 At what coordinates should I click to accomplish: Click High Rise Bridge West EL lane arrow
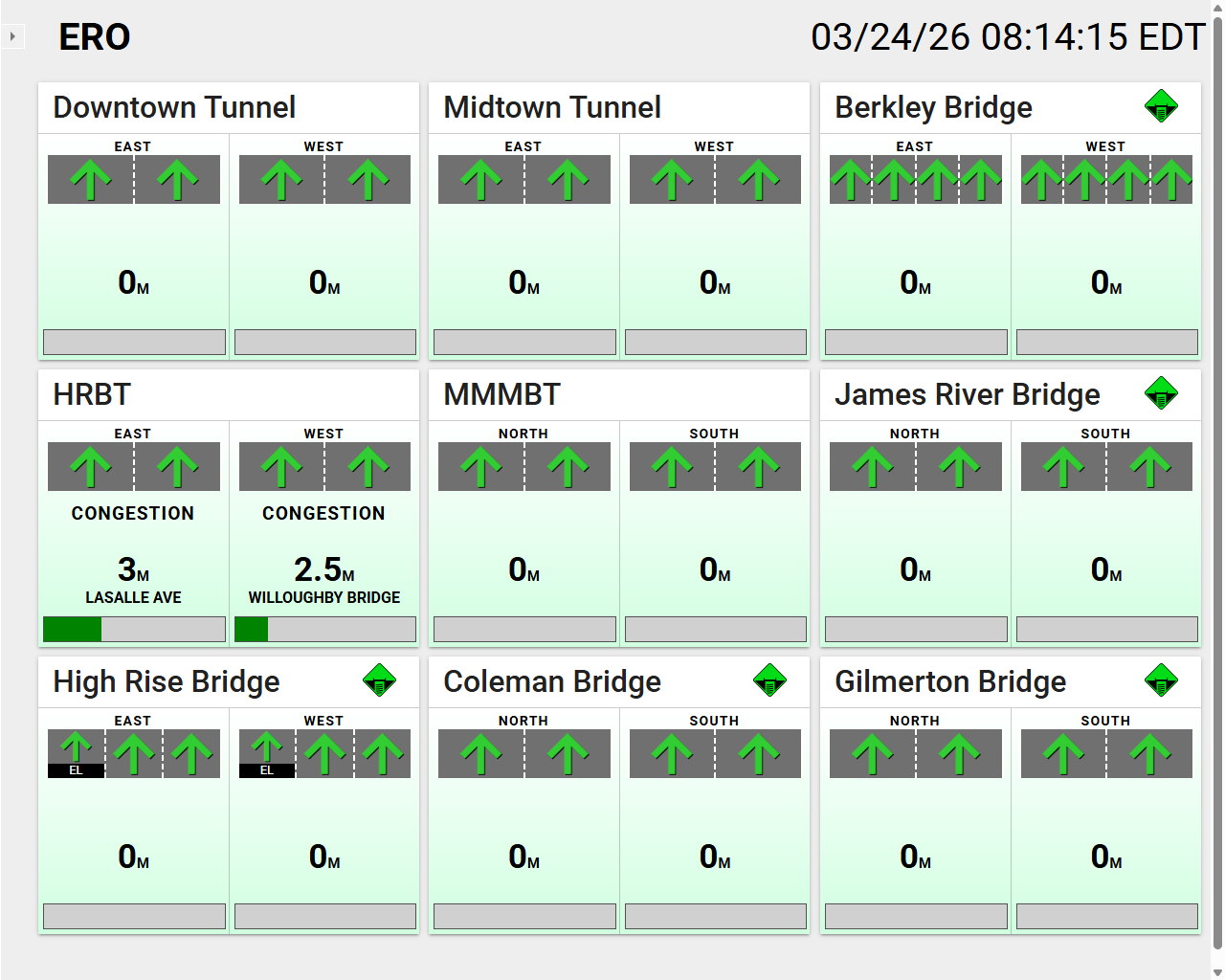267,751
